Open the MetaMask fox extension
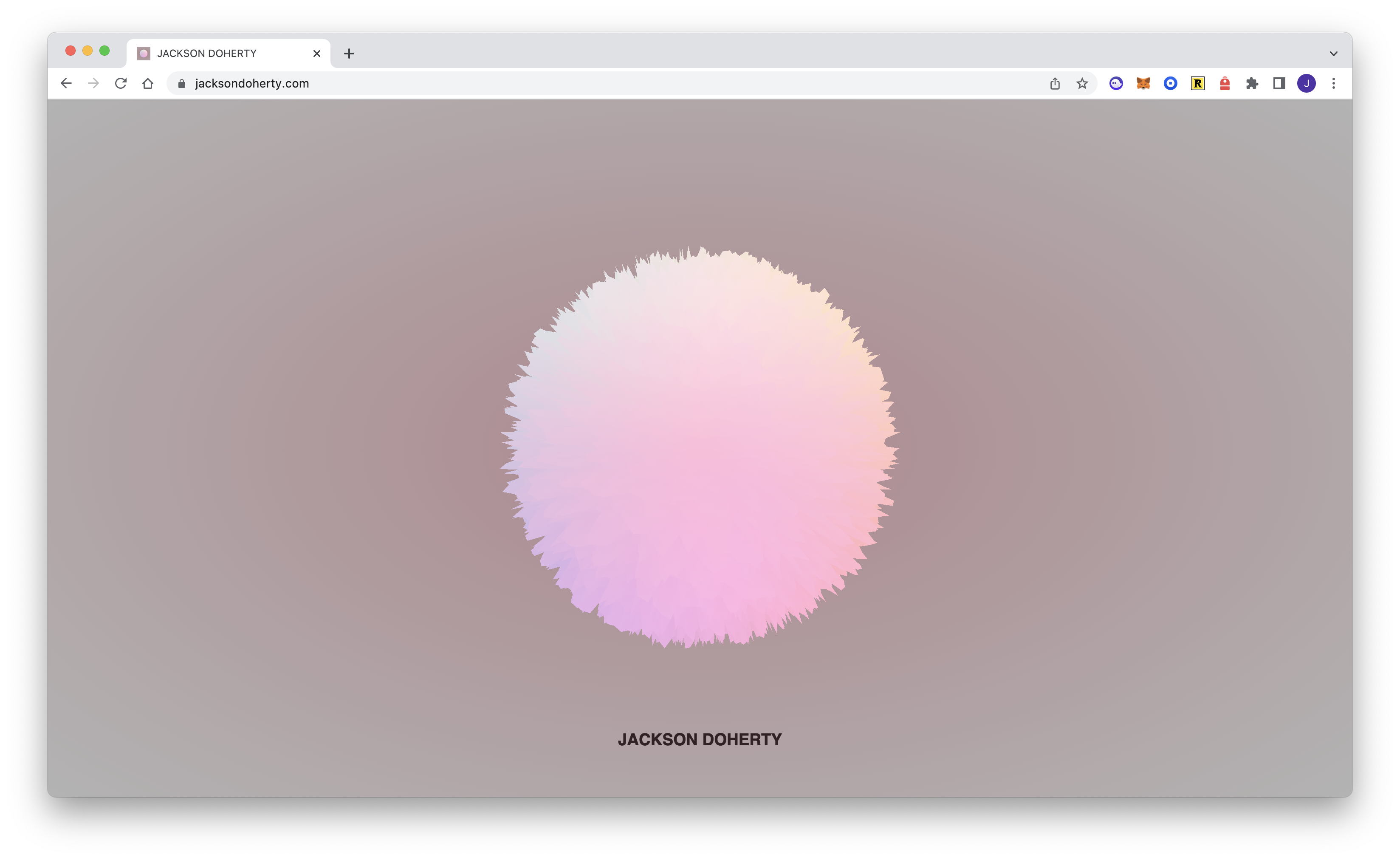The width and height of the screenshot is (1400, 860). click(1143, 84)
